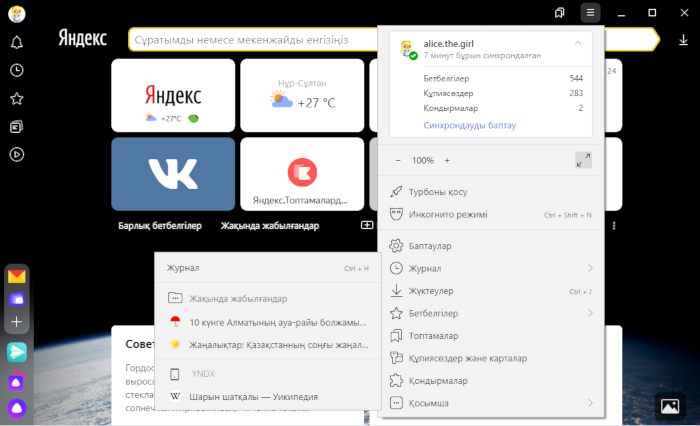700x426 pixels.
Task: Select Турбоны қосу menu item
Action: 491,192
